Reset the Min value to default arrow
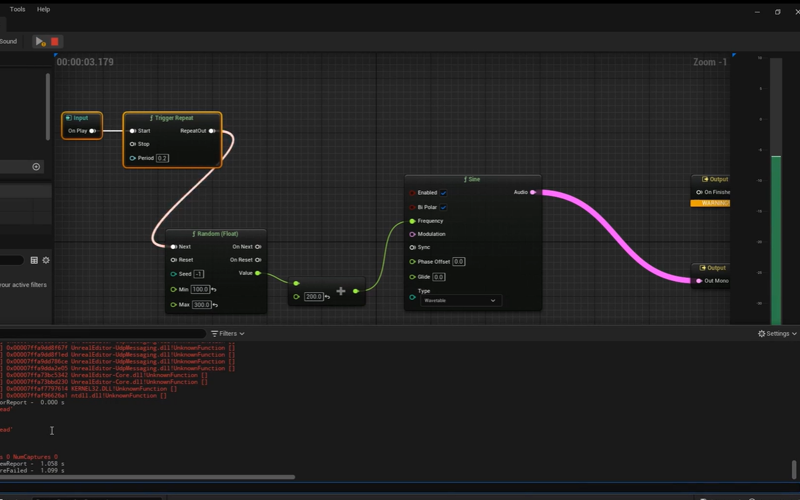Viewport: 800px width, 500px height. (214, 289)
